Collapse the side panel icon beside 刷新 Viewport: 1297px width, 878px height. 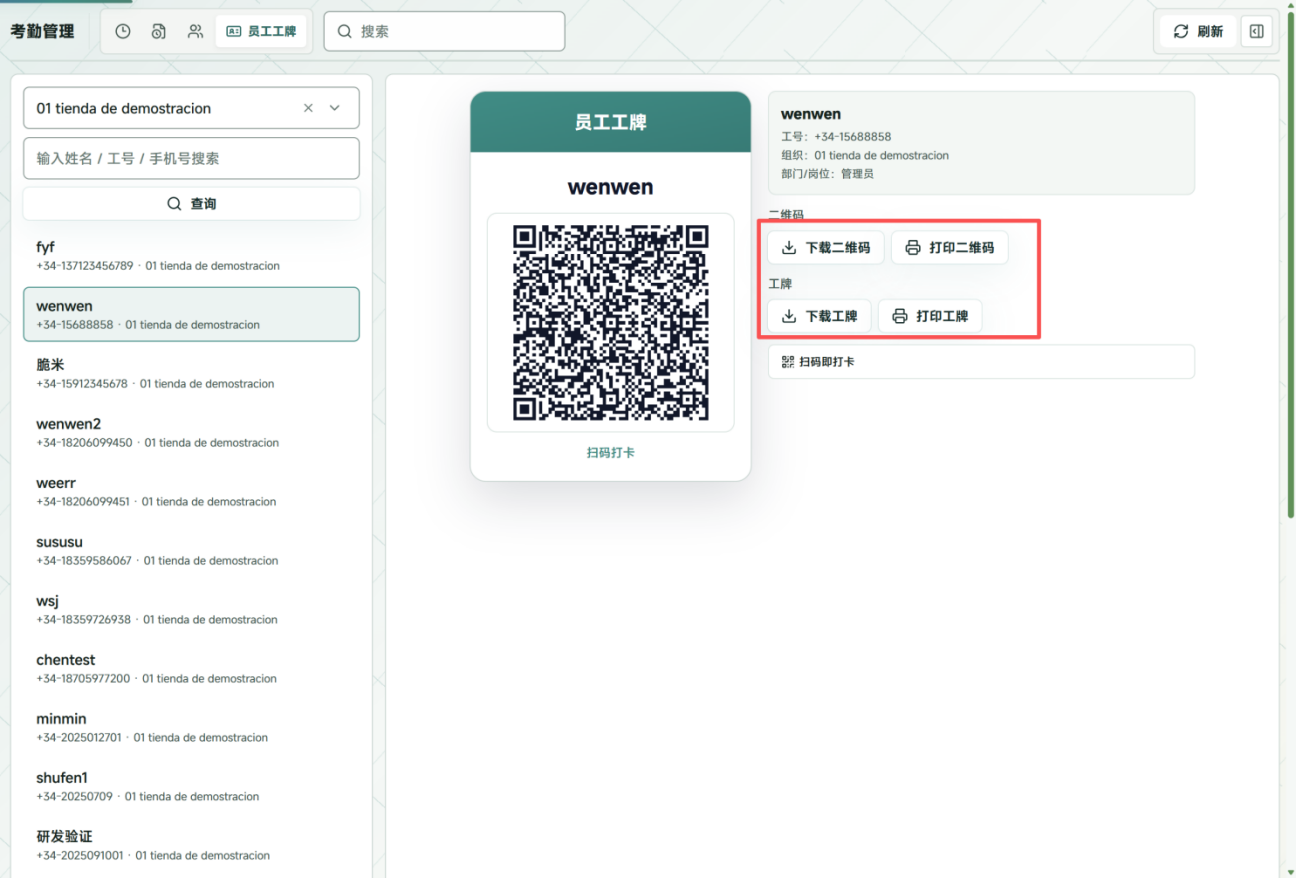point(1257,31)
